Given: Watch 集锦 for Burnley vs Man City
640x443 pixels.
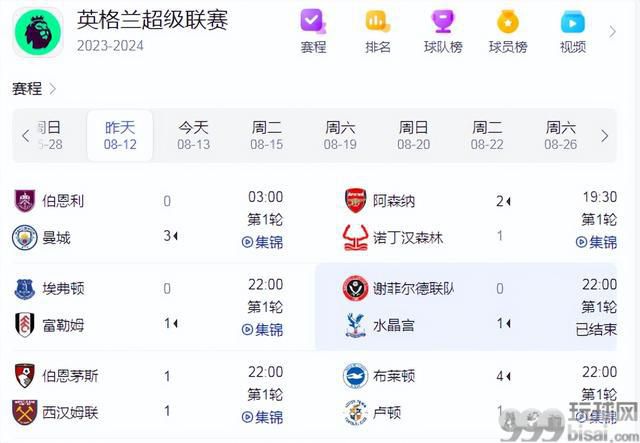Looking at the screenshot, I should click(262, 242).
